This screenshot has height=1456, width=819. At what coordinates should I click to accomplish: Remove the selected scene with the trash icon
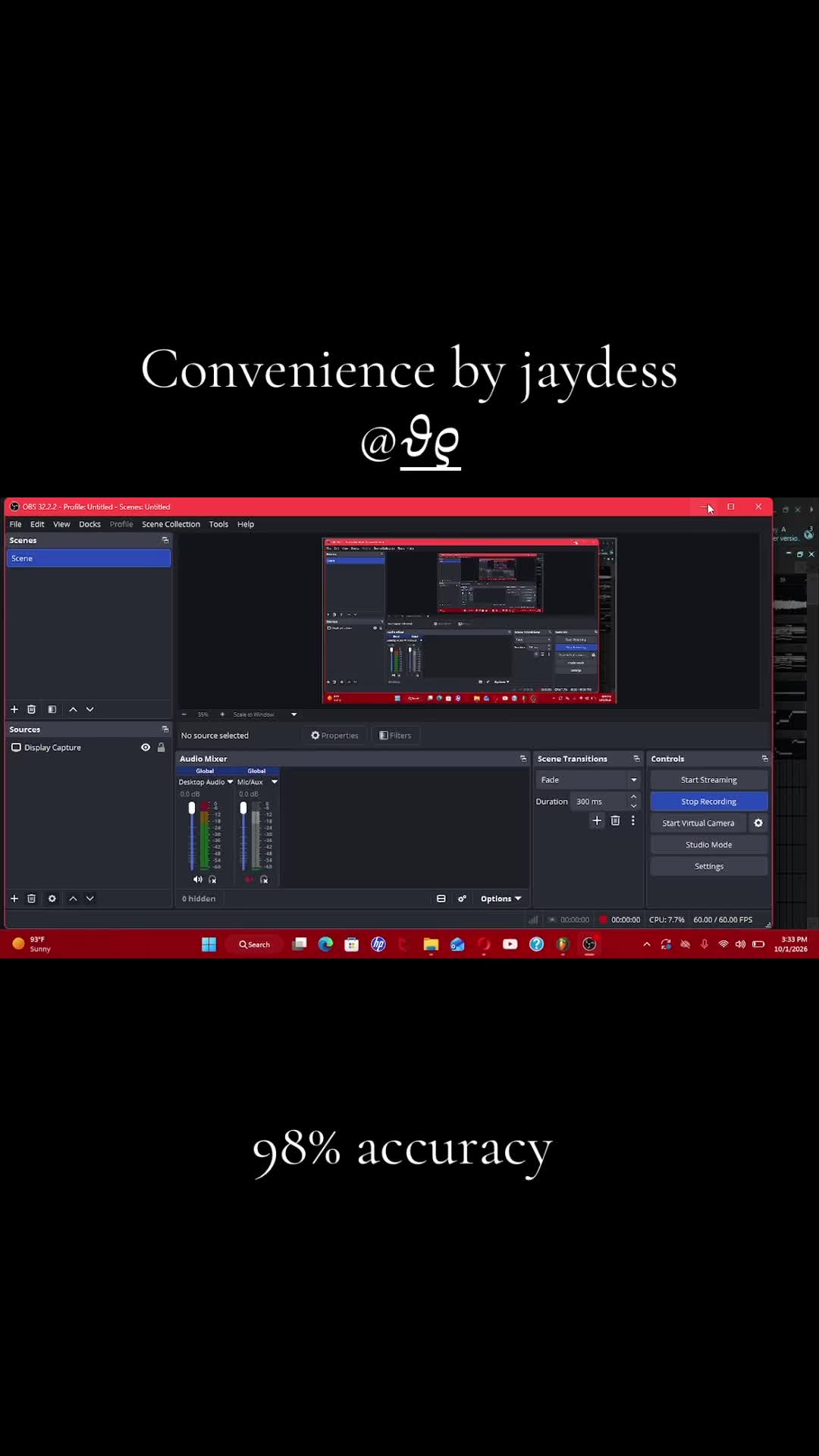pyautogui.click(x=31, y=709)
